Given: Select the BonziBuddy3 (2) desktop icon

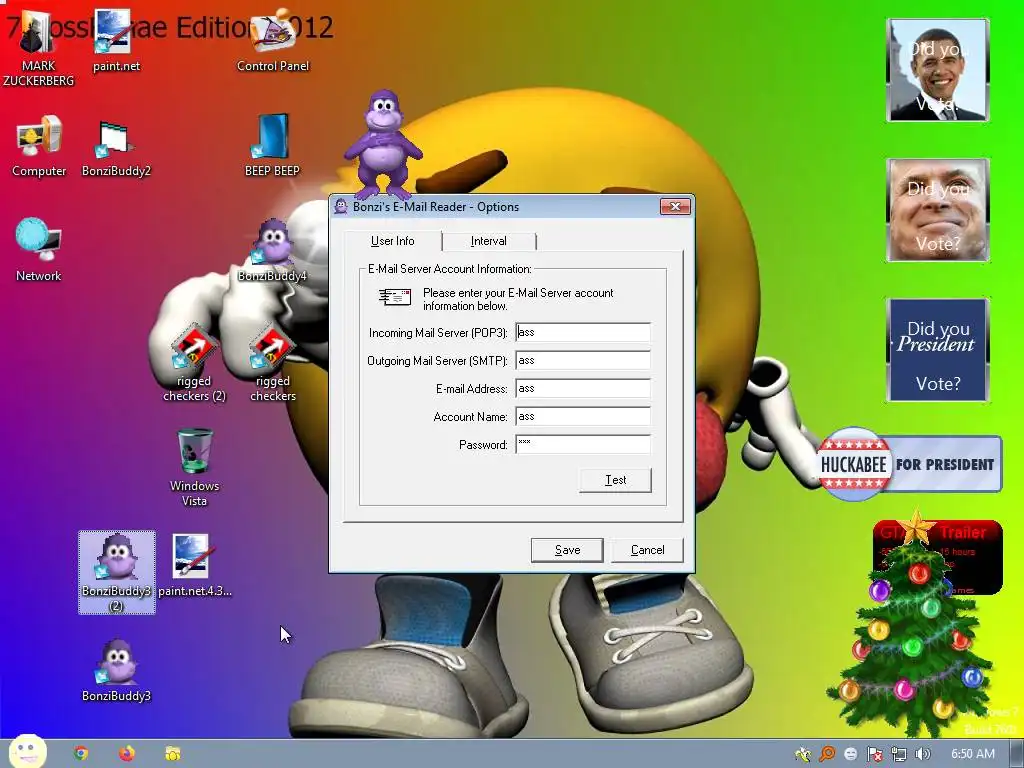Looking at the screenshot, I should pos(116,573).
